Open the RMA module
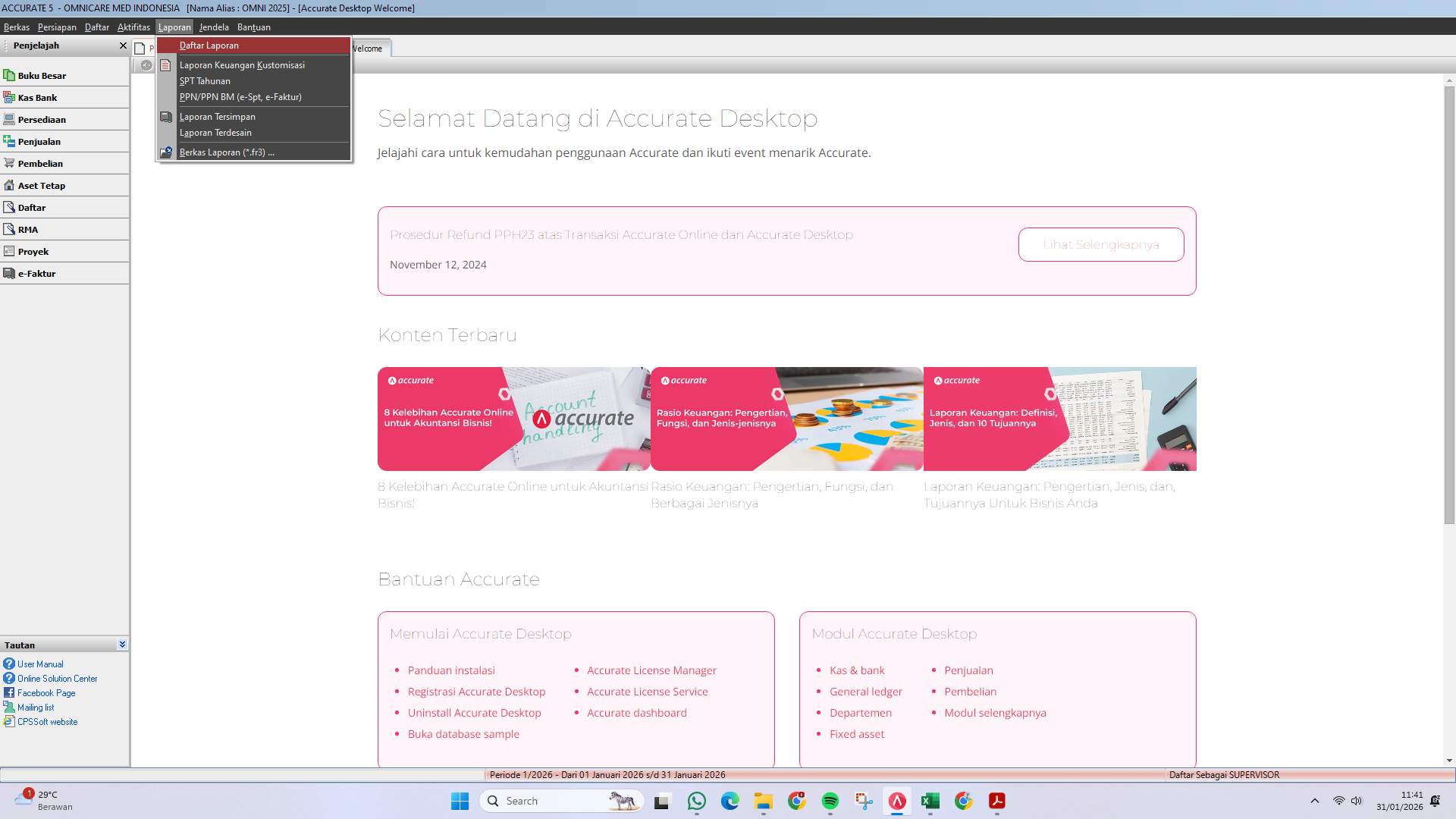This screenshot has height=819, width=1456. [x=27, y=229]
